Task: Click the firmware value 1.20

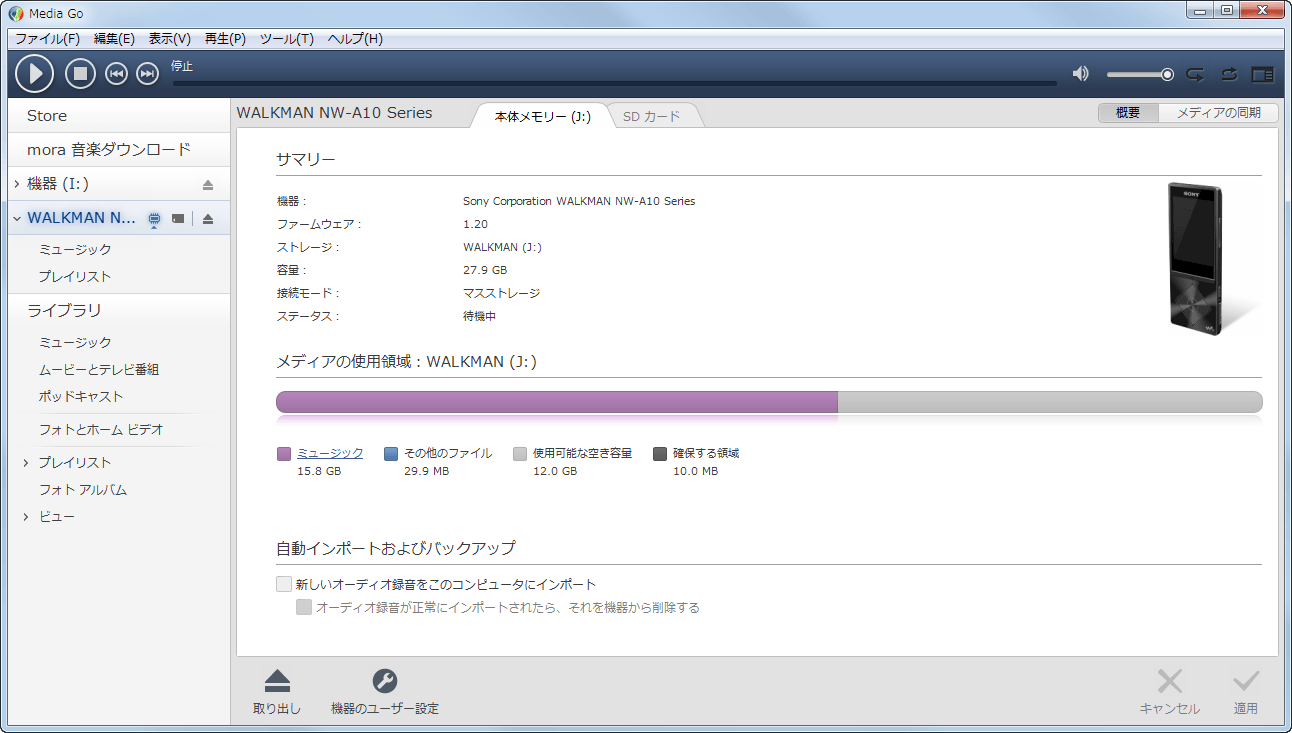Action: click(475, 224)
